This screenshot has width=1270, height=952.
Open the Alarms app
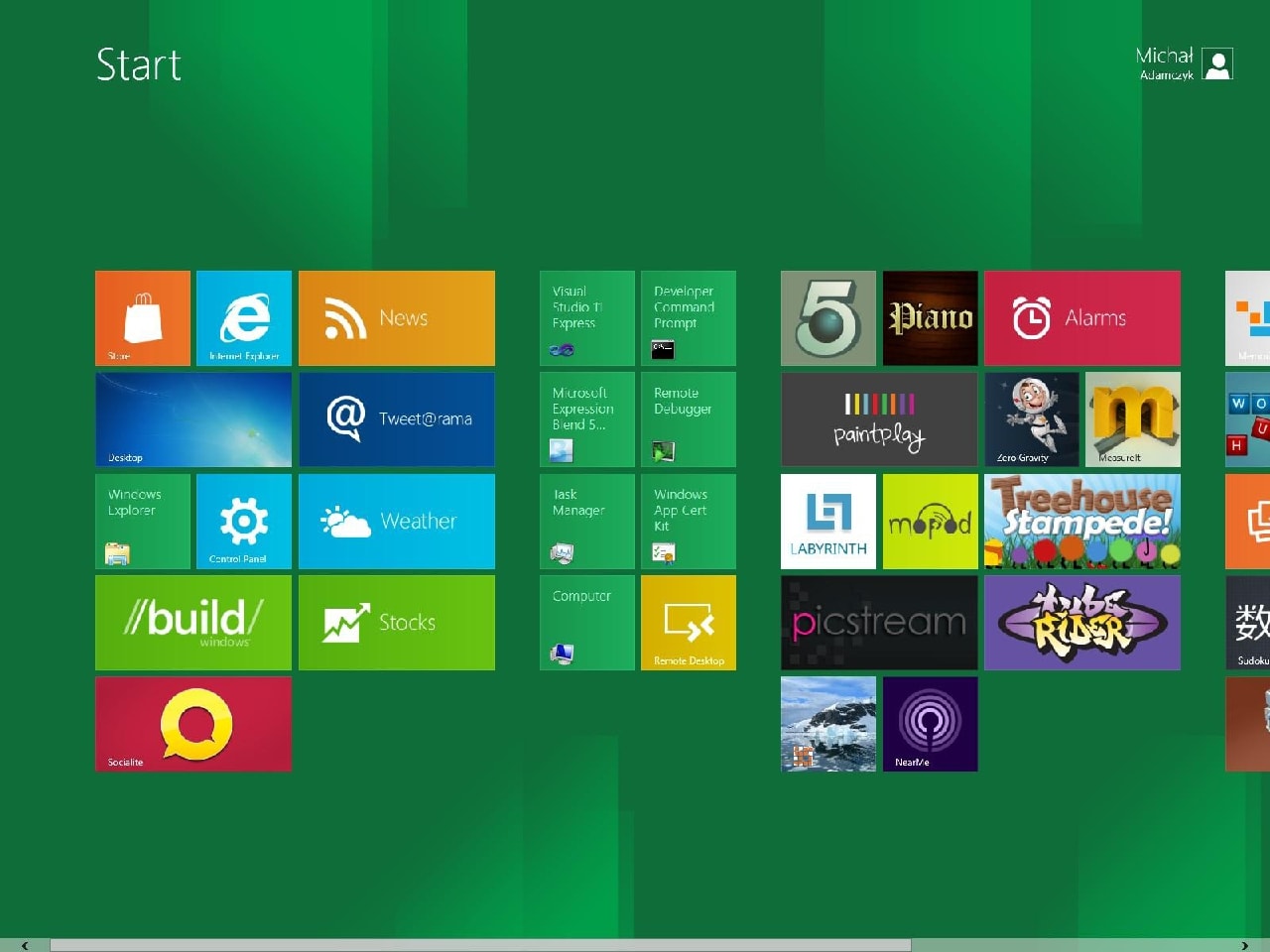(1081, 317)
